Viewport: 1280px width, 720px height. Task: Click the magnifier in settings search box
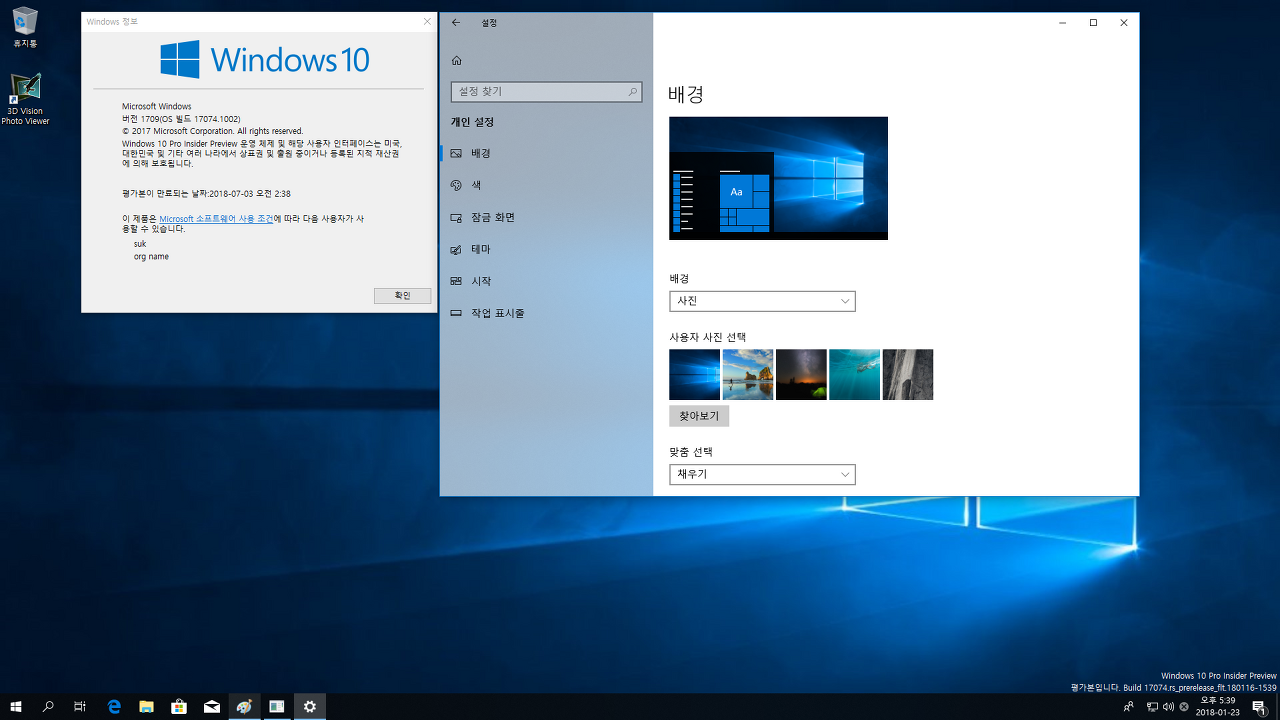tap(633, 91)
